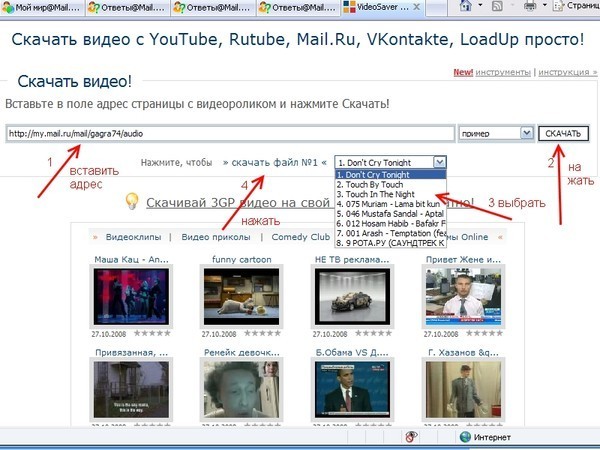Close the VideoSaver tab
Viewport: 600px width, 450px height.
pyautogui.click(x=417, y=7)
